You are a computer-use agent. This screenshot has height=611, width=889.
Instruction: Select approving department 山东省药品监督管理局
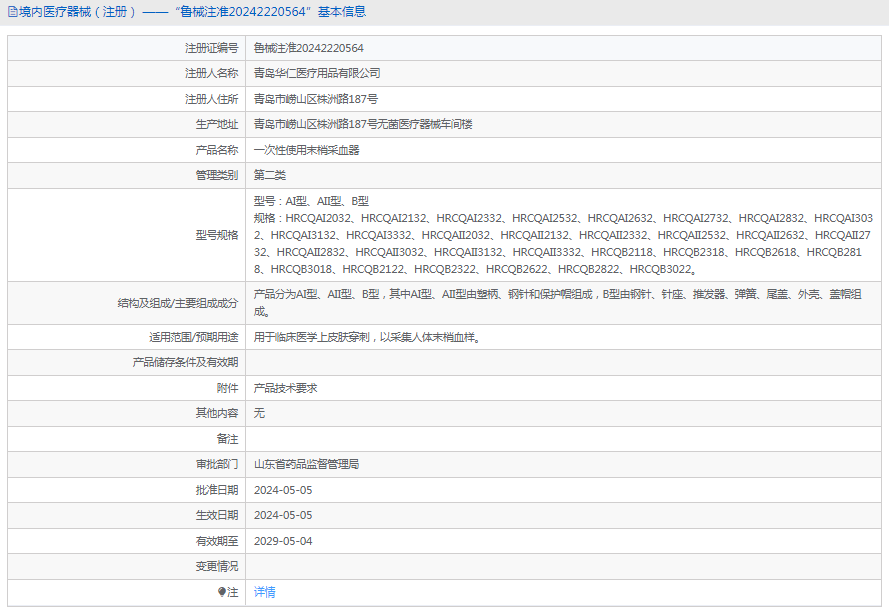point(306,464)
